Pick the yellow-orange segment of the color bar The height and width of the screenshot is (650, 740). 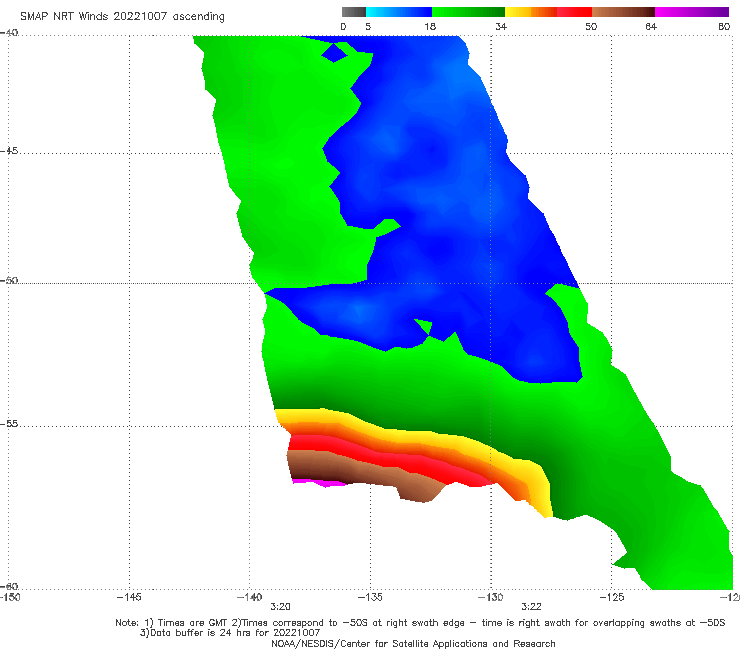531,12
